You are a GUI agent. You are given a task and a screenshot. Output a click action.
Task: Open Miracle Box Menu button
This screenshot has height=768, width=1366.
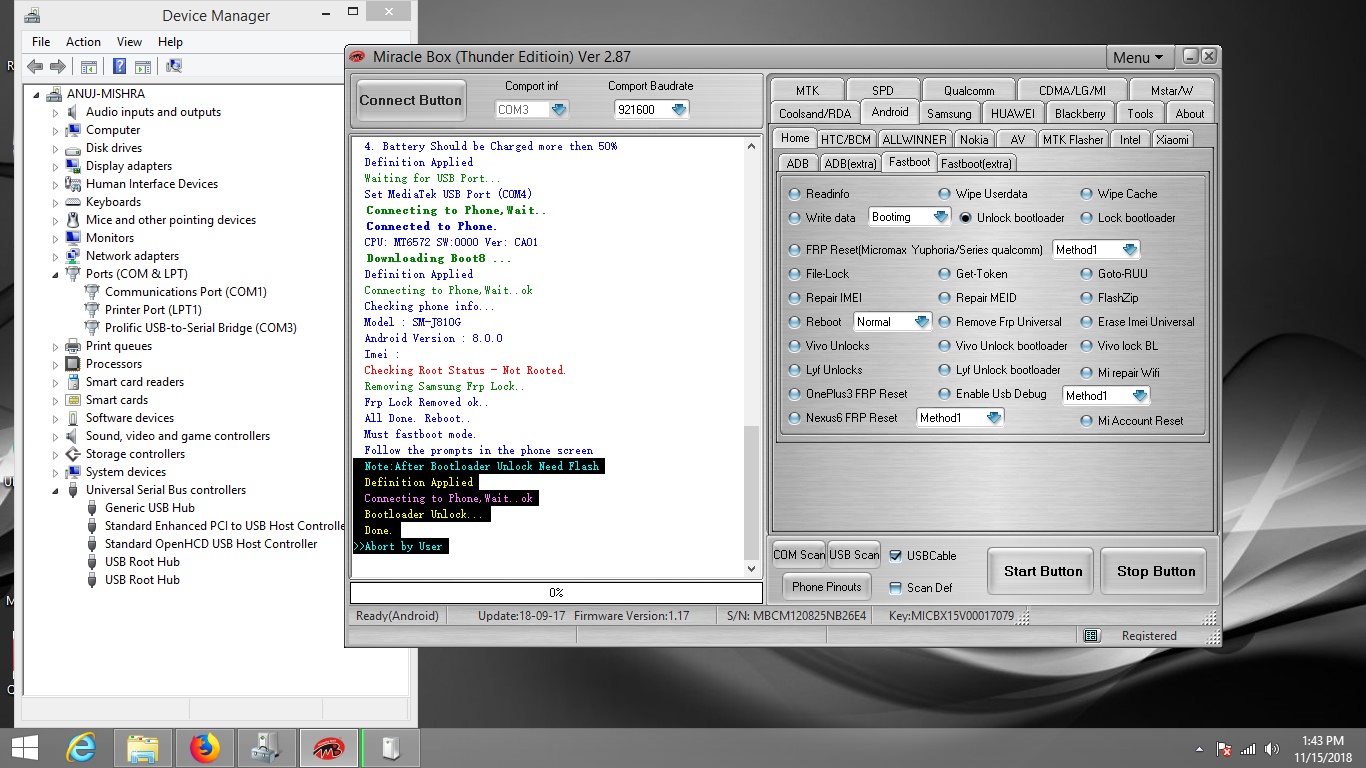pyautogui.click(x=1138, y=57)
